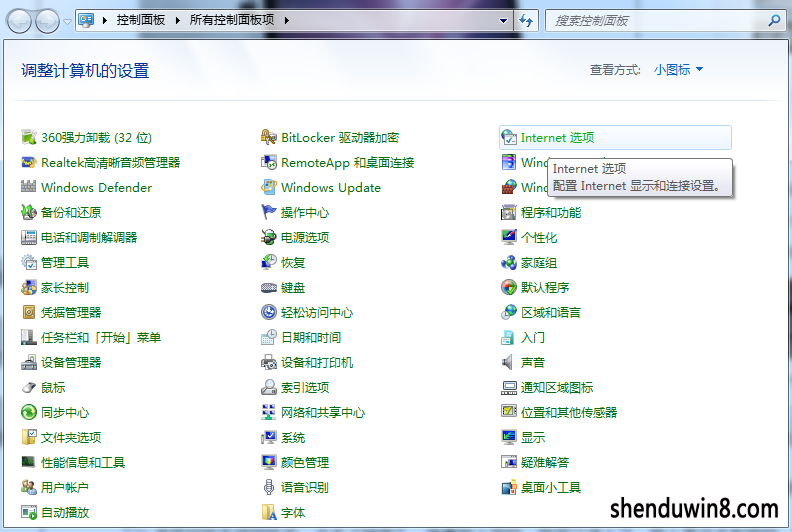This screenshot has width=792, height=532.
Task: Click control panel icon in address bar
Action: coord(86,20)
